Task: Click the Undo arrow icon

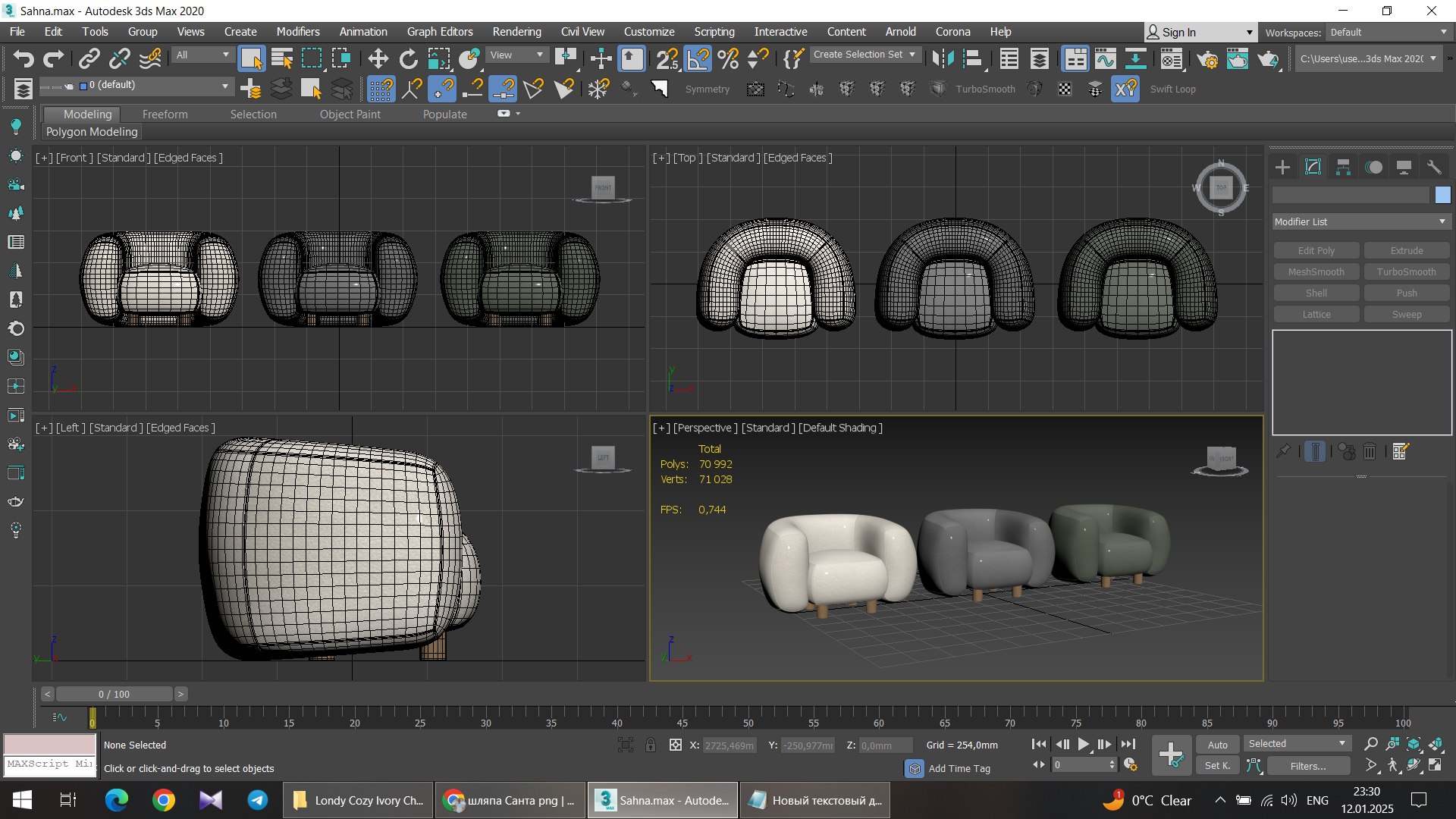Action: (x=24, y=58)
